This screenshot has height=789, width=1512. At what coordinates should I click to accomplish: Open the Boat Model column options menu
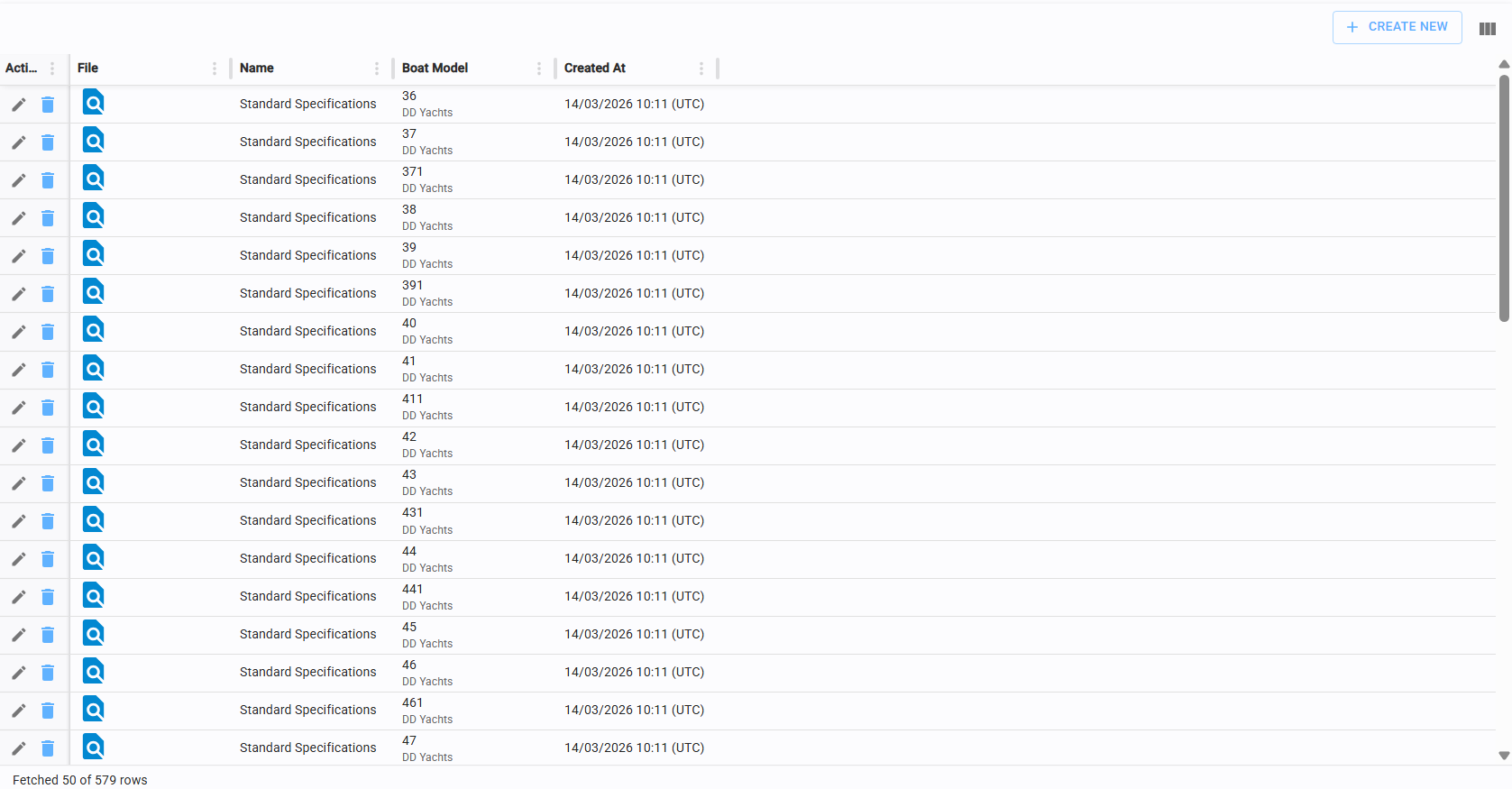(x=539, y=69)
